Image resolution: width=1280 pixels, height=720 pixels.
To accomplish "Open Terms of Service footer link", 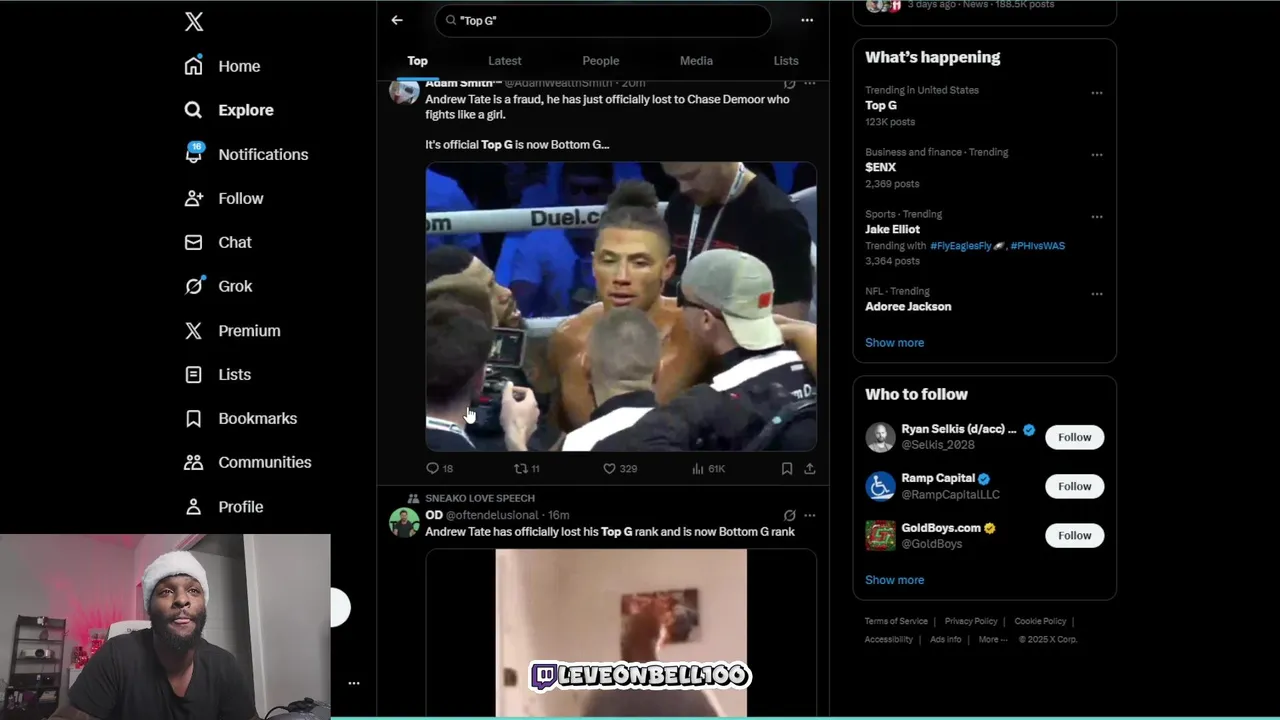I will pyautogui.click(x=896, y=621).
